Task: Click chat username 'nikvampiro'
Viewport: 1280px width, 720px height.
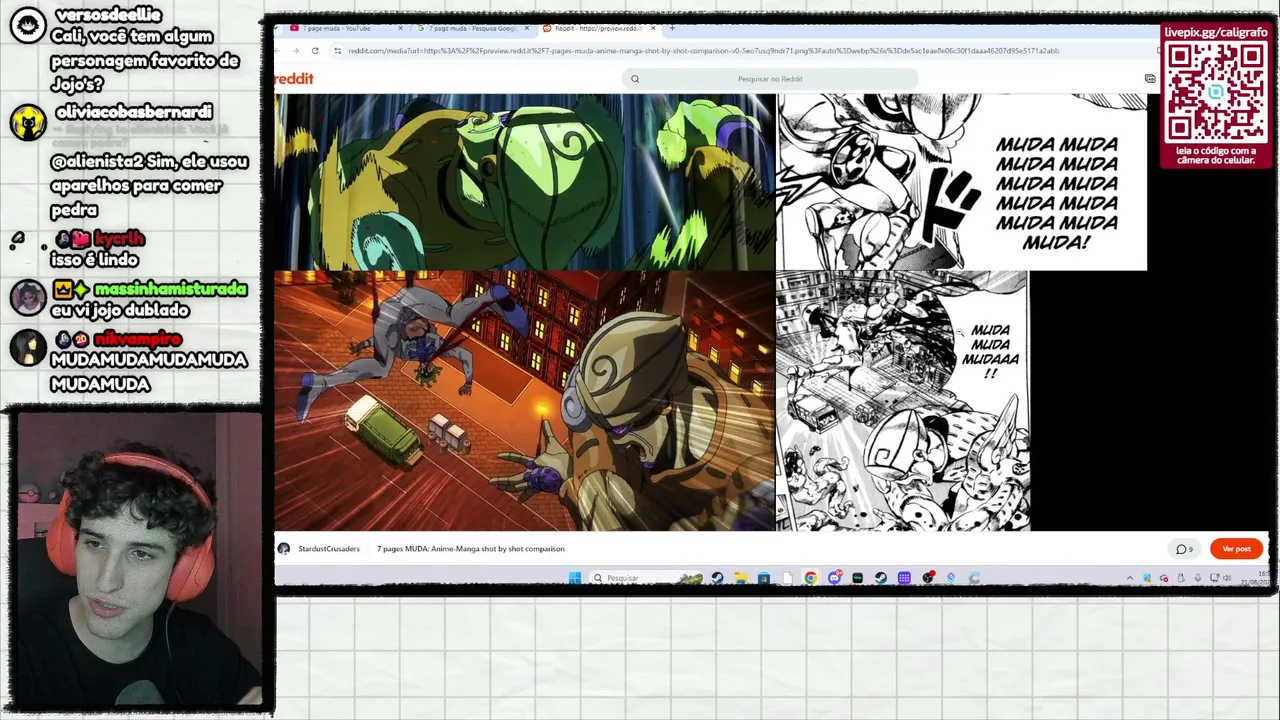Action: point(138,339)
